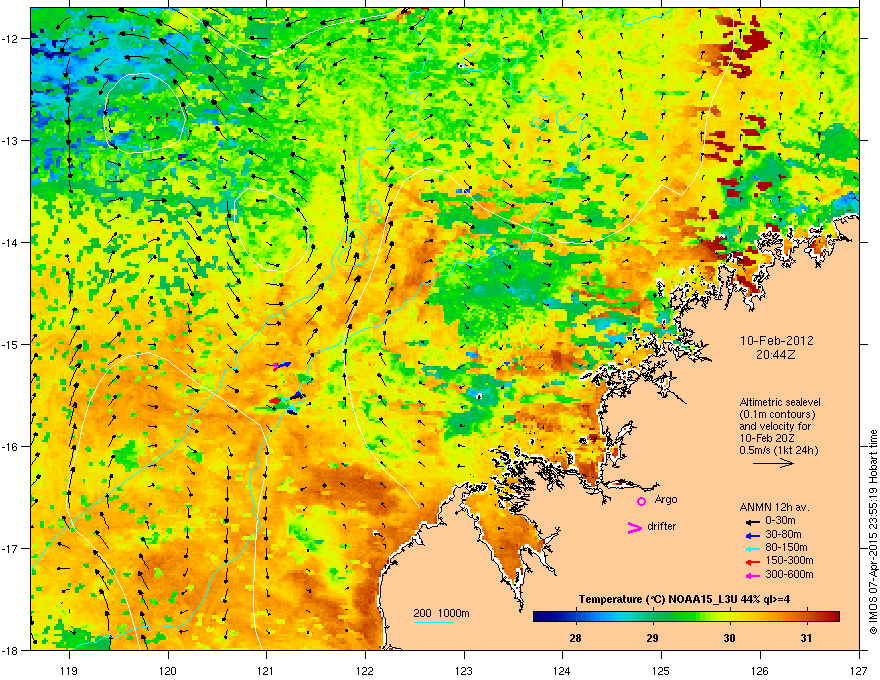Click the '119' longitude axis label
This screenshot has height=680, width=880.
[x=69, y=670]
